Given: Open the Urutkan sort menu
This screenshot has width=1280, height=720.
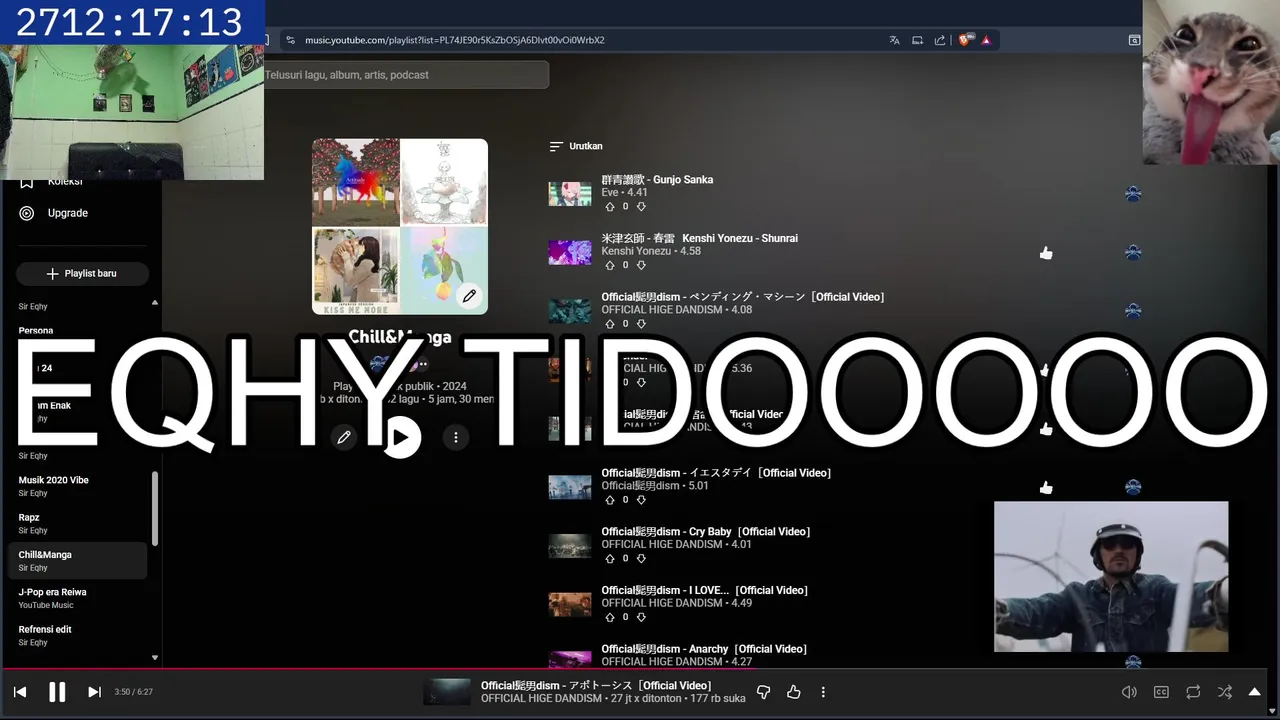Looking at the screenshot, I should click(x=576, y=146).
